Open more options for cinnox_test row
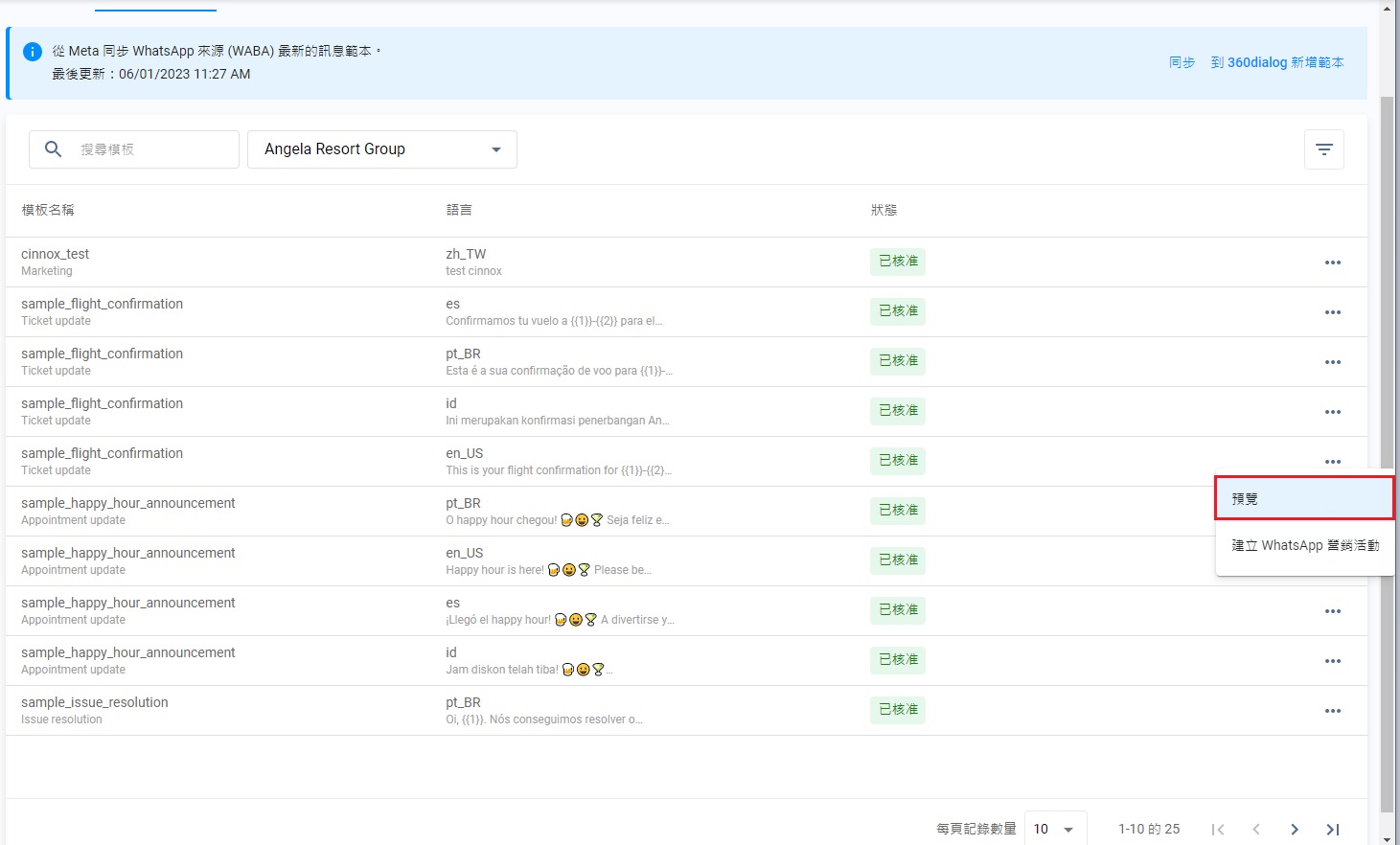The image size is (1400, 845). coord(1332,263)
